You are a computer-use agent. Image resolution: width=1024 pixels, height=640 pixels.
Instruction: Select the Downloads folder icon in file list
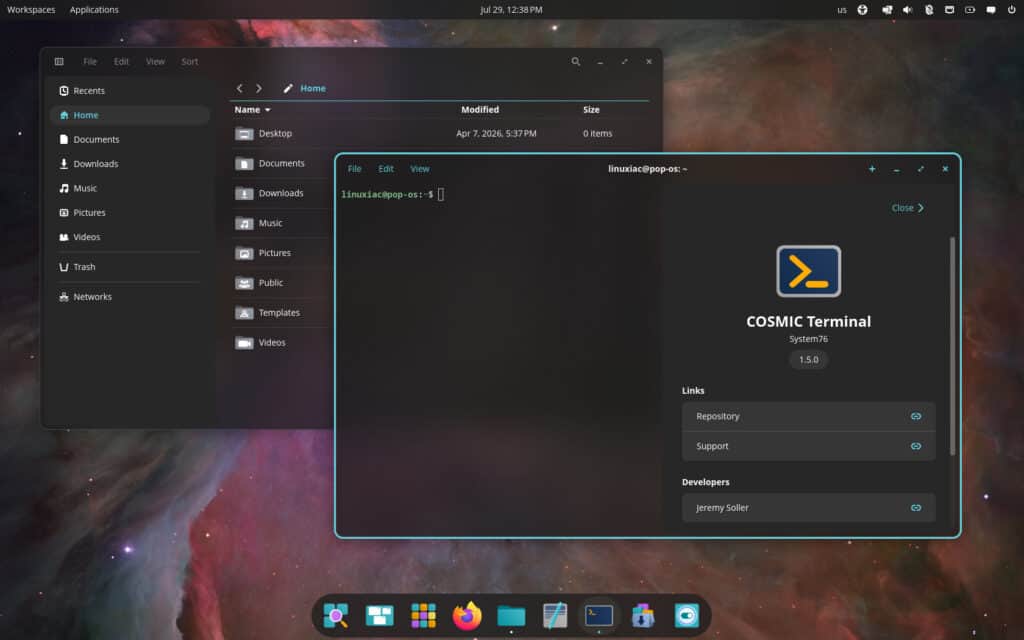[x=244, y=193]
